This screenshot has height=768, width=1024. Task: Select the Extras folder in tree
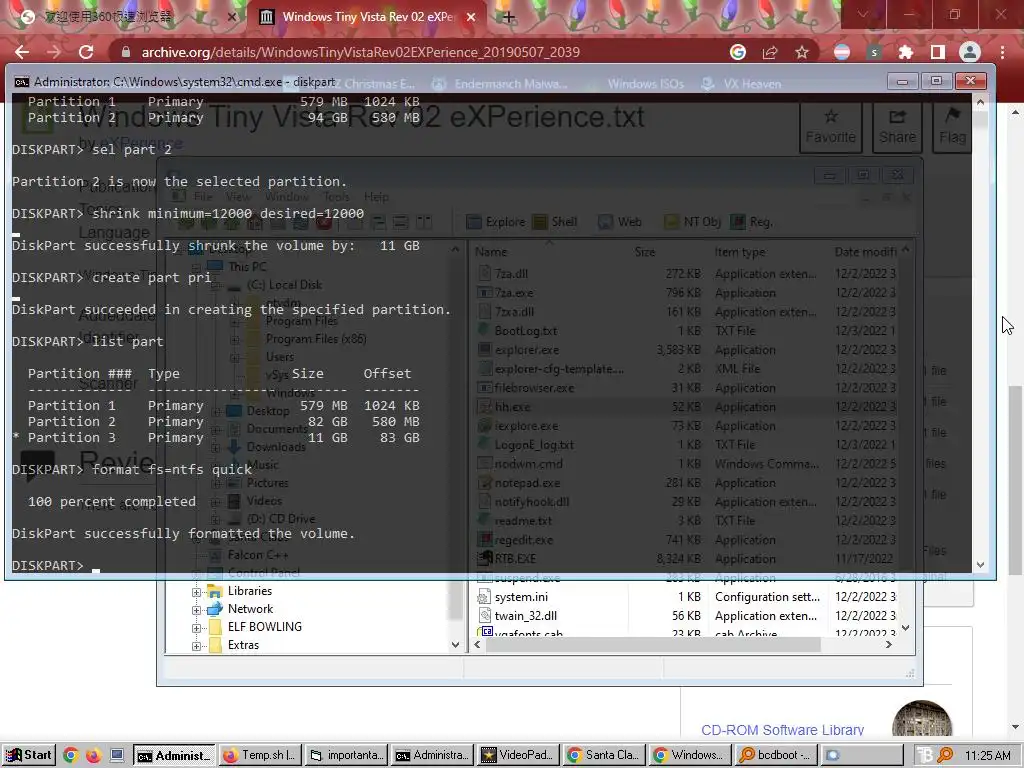click(x=243, y=645)
